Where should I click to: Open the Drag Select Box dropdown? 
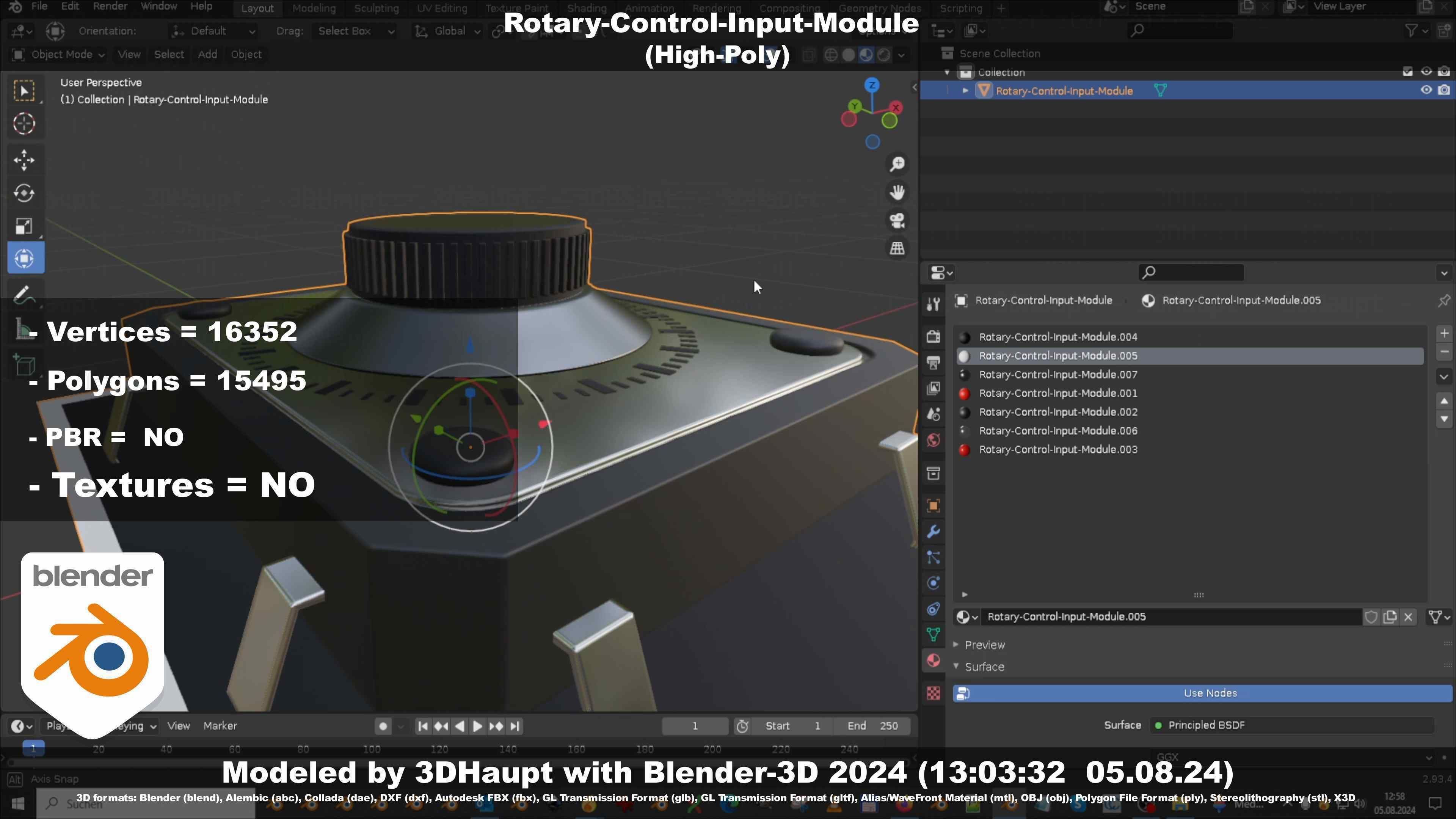click(355, 31)
